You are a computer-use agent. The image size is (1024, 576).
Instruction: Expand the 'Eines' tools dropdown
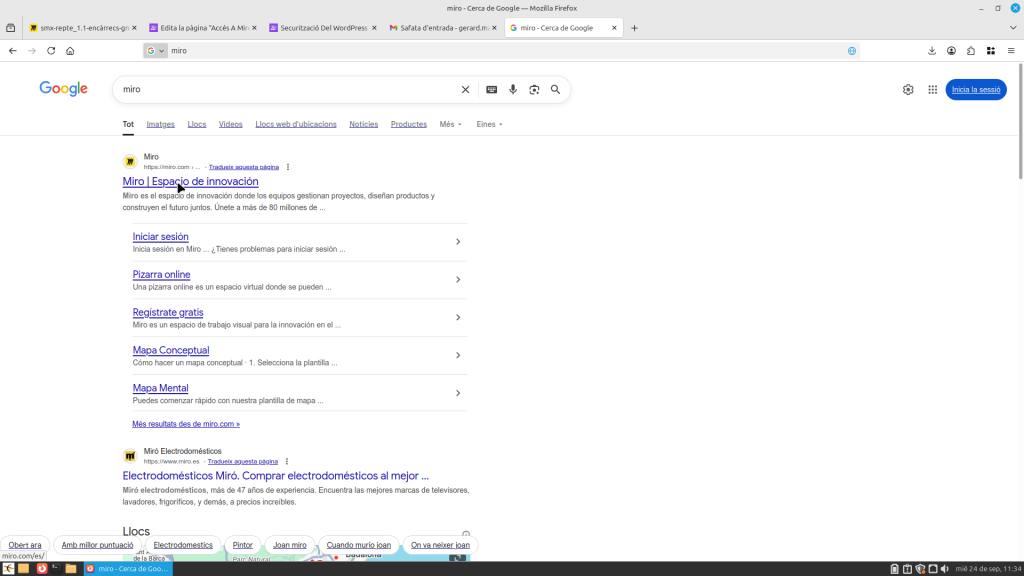tap(489, 124)
